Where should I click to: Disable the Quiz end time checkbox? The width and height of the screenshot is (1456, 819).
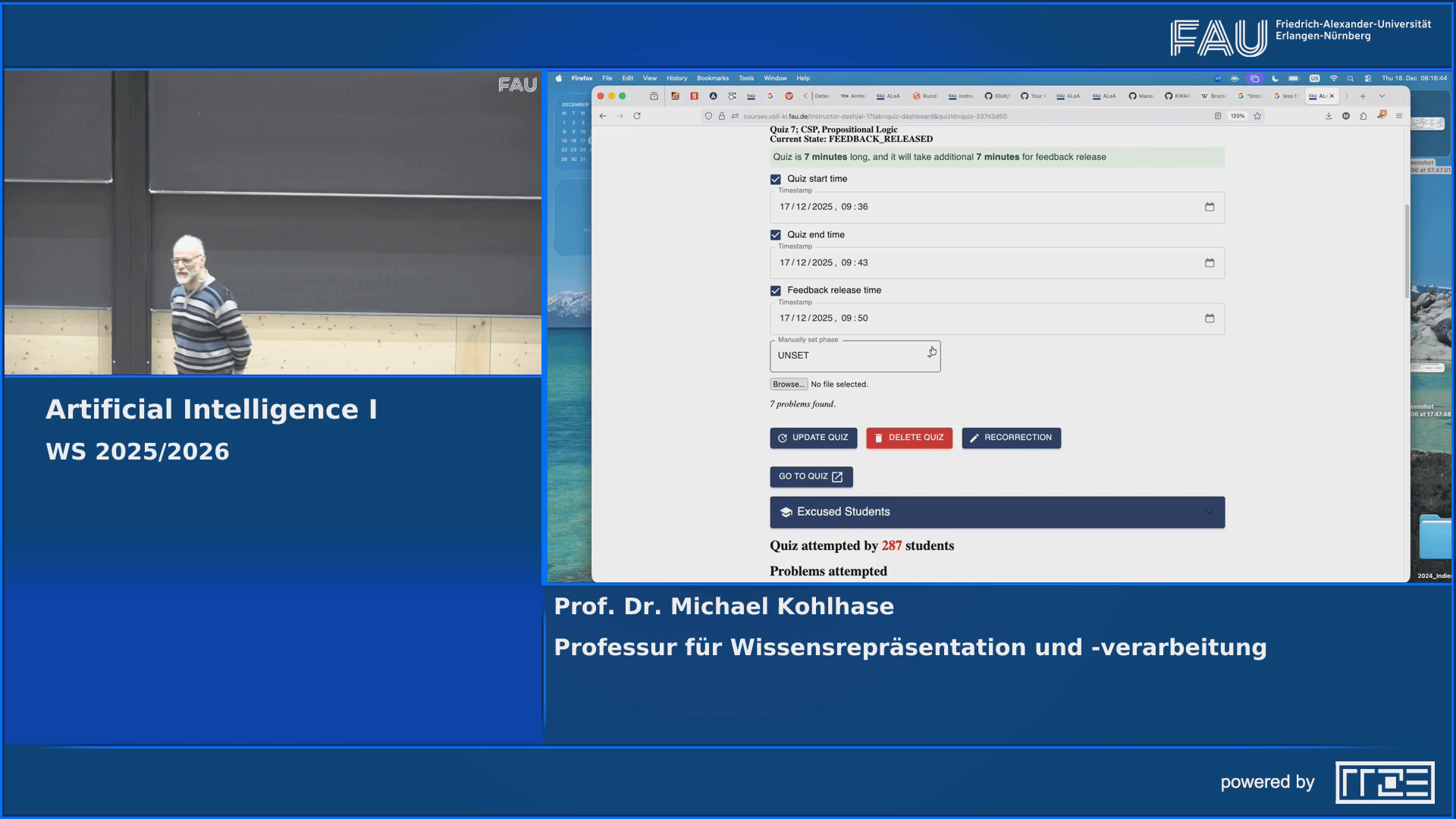[775, 234]
